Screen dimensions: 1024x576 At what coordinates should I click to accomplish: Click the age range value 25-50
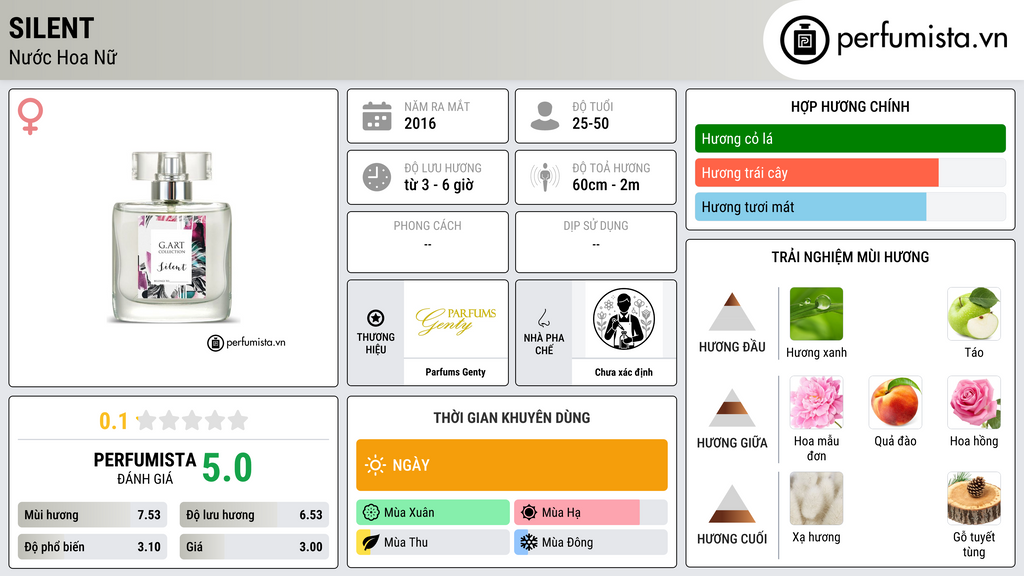(x=590, y=123)
